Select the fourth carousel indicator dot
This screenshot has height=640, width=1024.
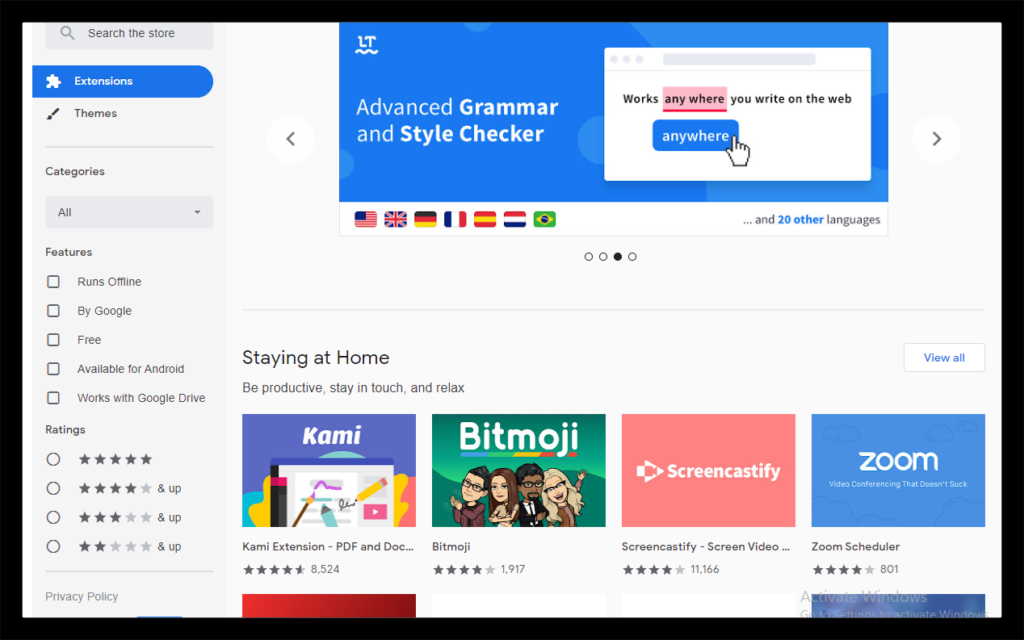point(632,256)
